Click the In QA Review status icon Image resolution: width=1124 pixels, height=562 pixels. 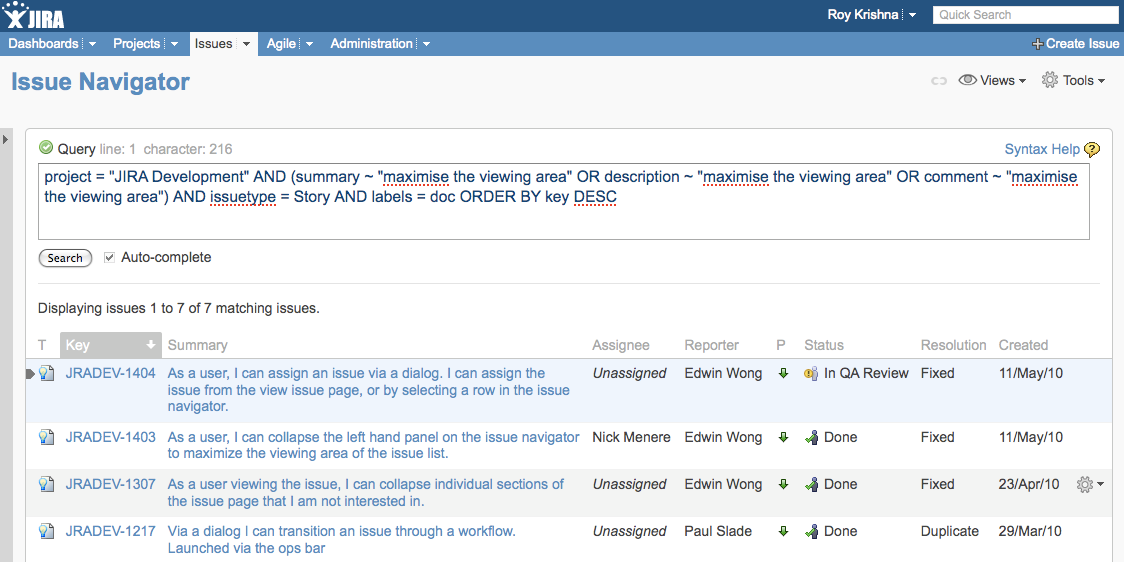tap(811, 373)
